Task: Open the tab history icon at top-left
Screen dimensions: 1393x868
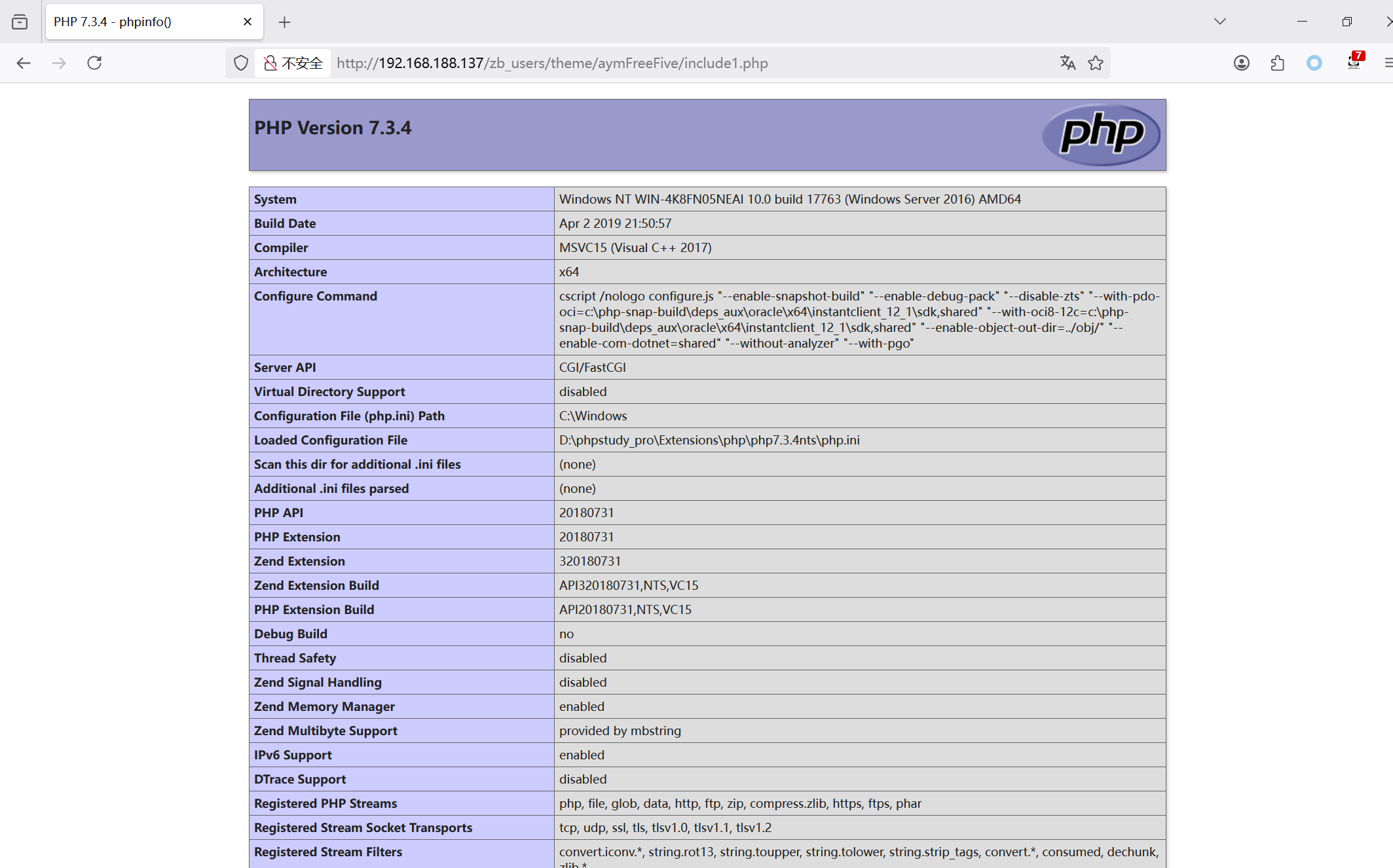Action: click(x=20, y=22)
